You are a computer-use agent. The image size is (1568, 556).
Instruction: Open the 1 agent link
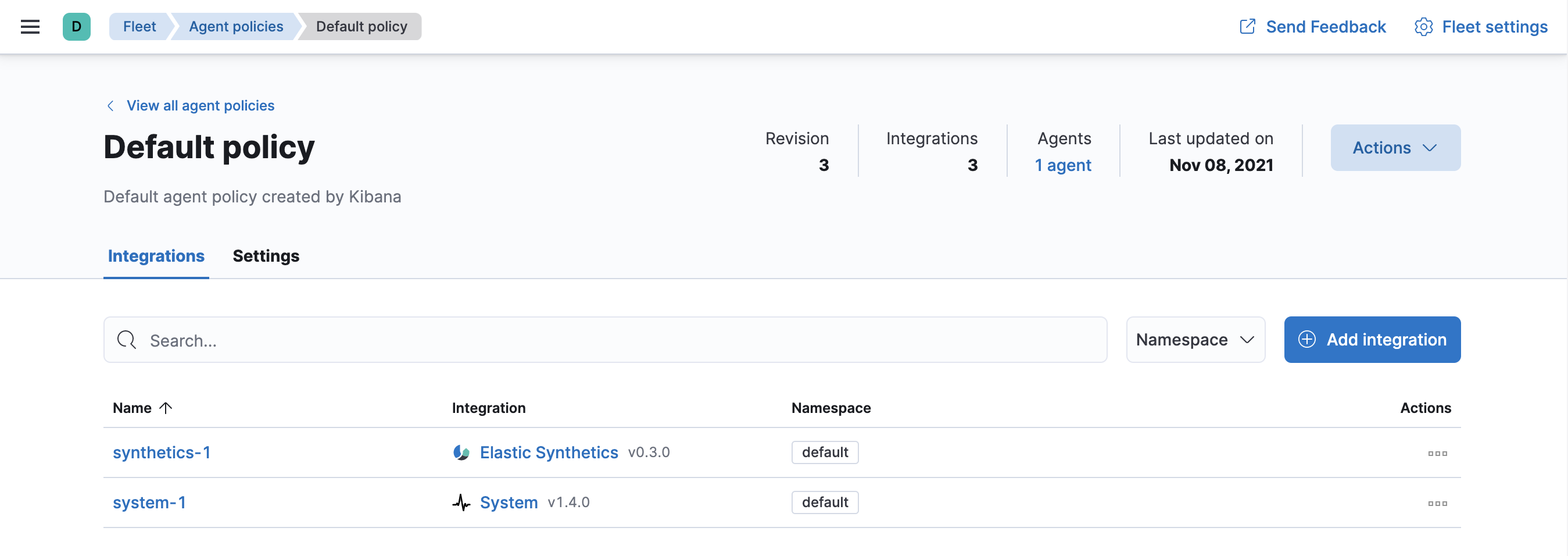click(x=1062, y=165)
